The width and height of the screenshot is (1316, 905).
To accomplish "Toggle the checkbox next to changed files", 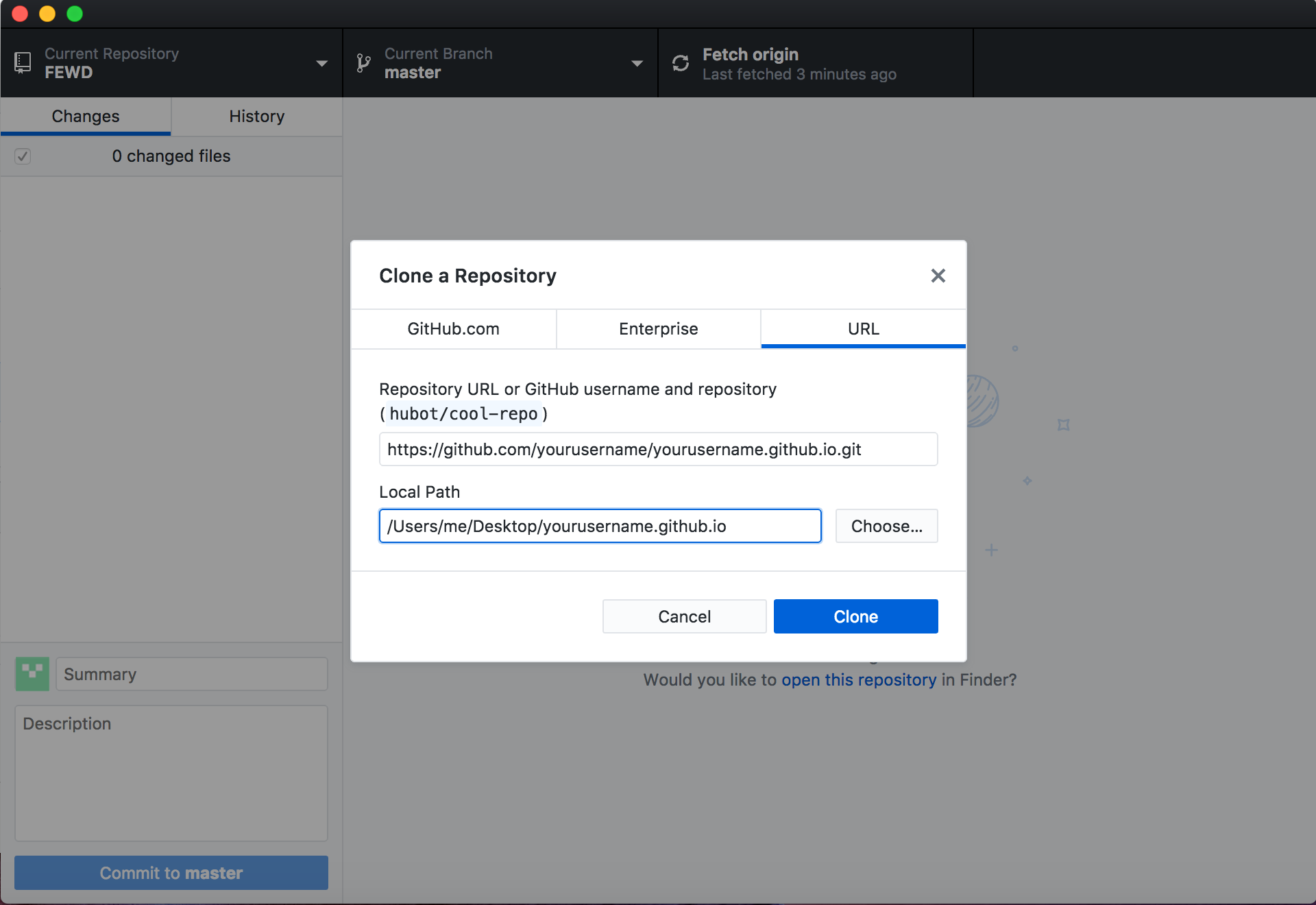I will (x=22, y=156).
